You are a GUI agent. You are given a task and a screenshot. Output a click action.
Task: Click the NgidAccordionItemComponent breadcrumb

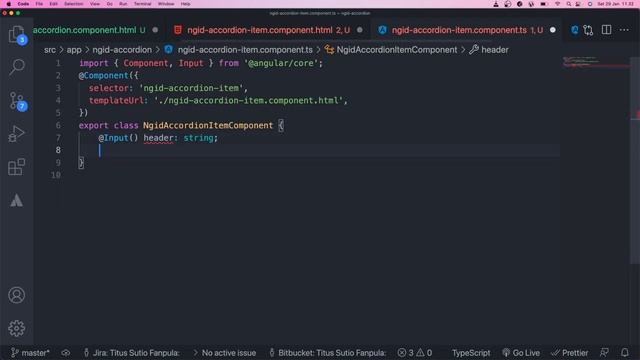tap(397, 50)
